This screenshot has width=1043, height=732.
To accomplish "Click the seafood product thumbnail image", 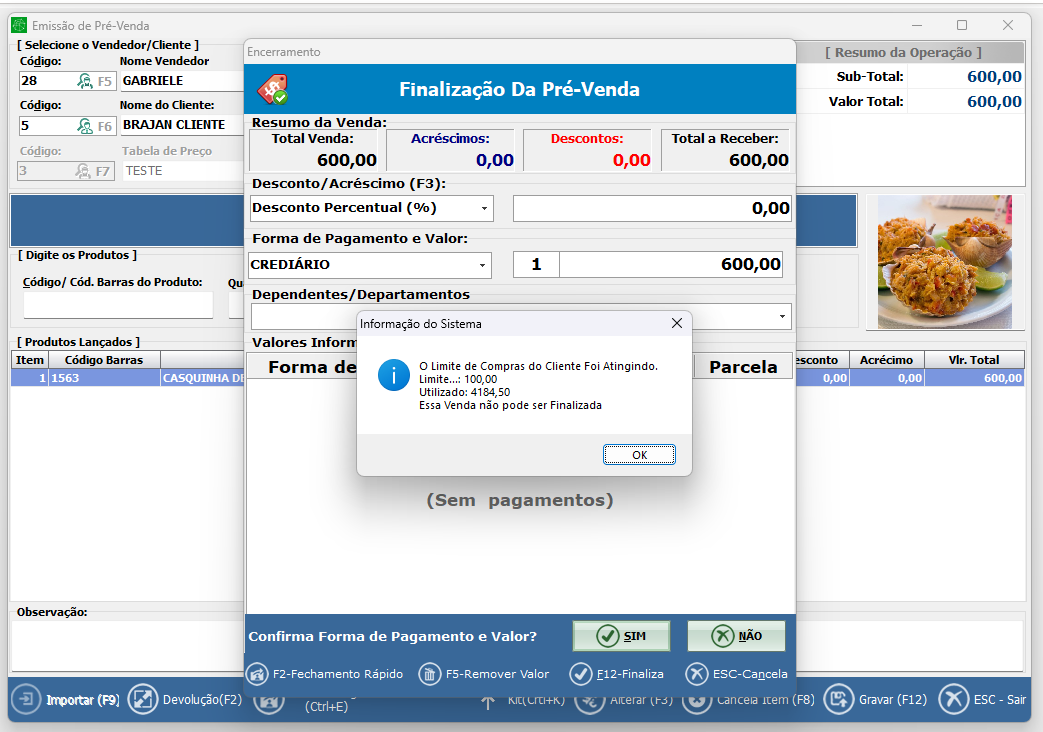I will pyautogui.click(x=944, y=261).
